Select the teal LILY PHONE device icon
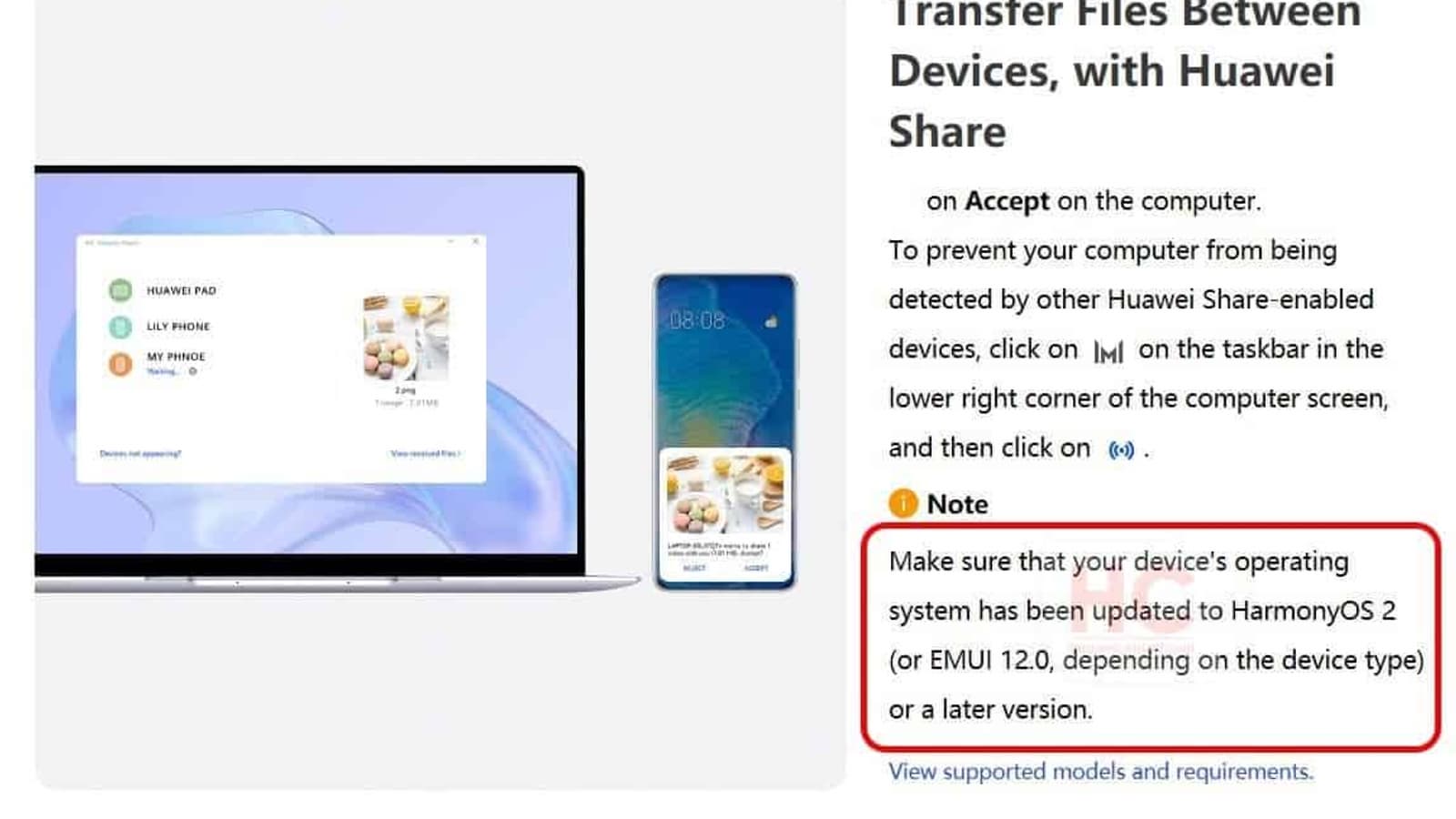The width and height of the screenshot is (1456, 819). (120, 327)
